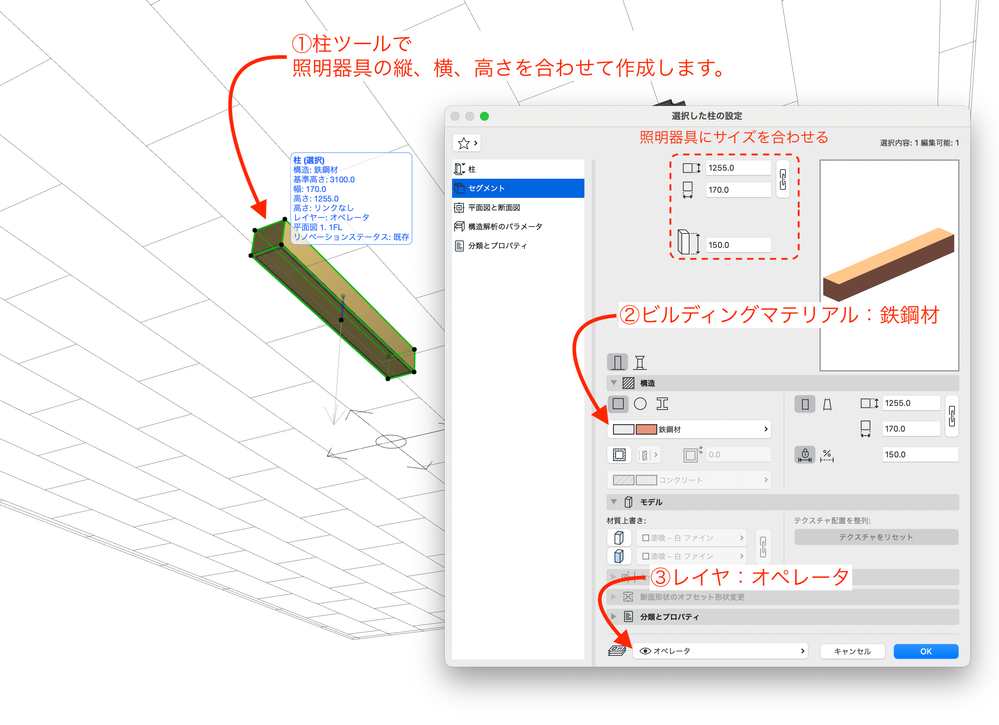Open the 構造解析のパラメータ sidebar page
Viewport: 999px width, 725px height.
pos(518,226)
